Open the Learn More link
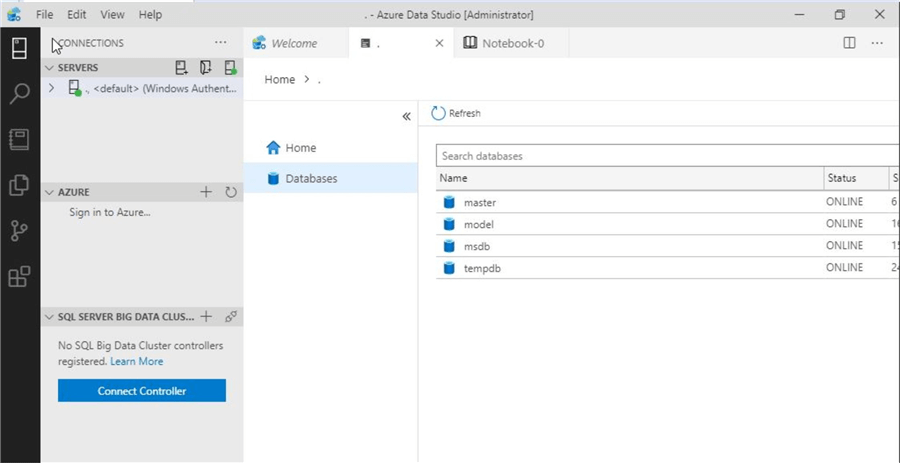This screenshot has width=900, height=463. [137, 362]
